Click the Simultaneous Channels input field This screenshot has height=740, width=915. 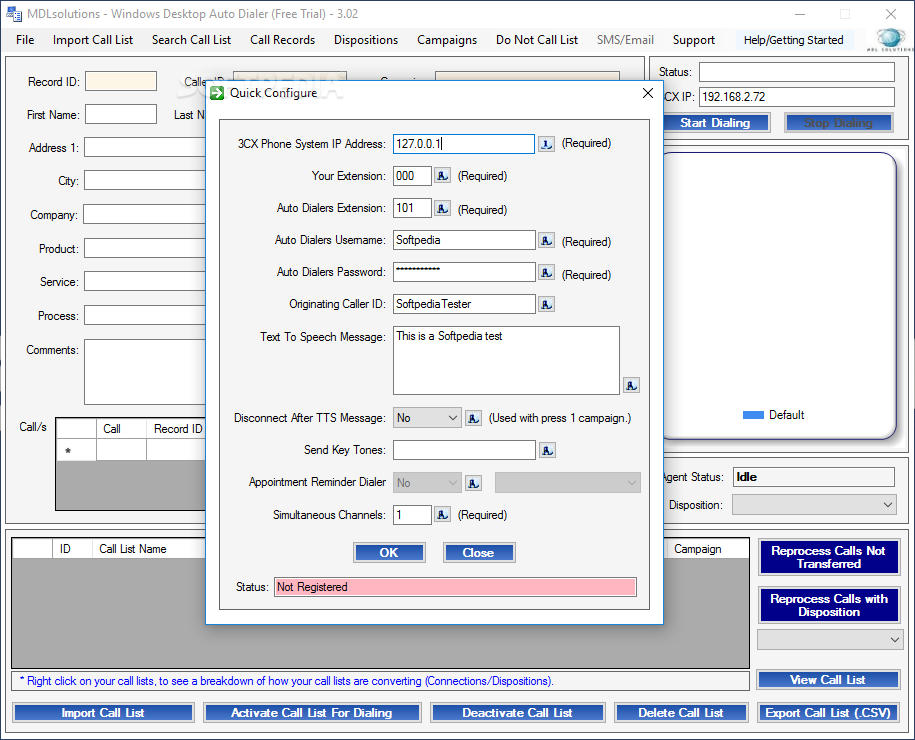tap(413, 515)
